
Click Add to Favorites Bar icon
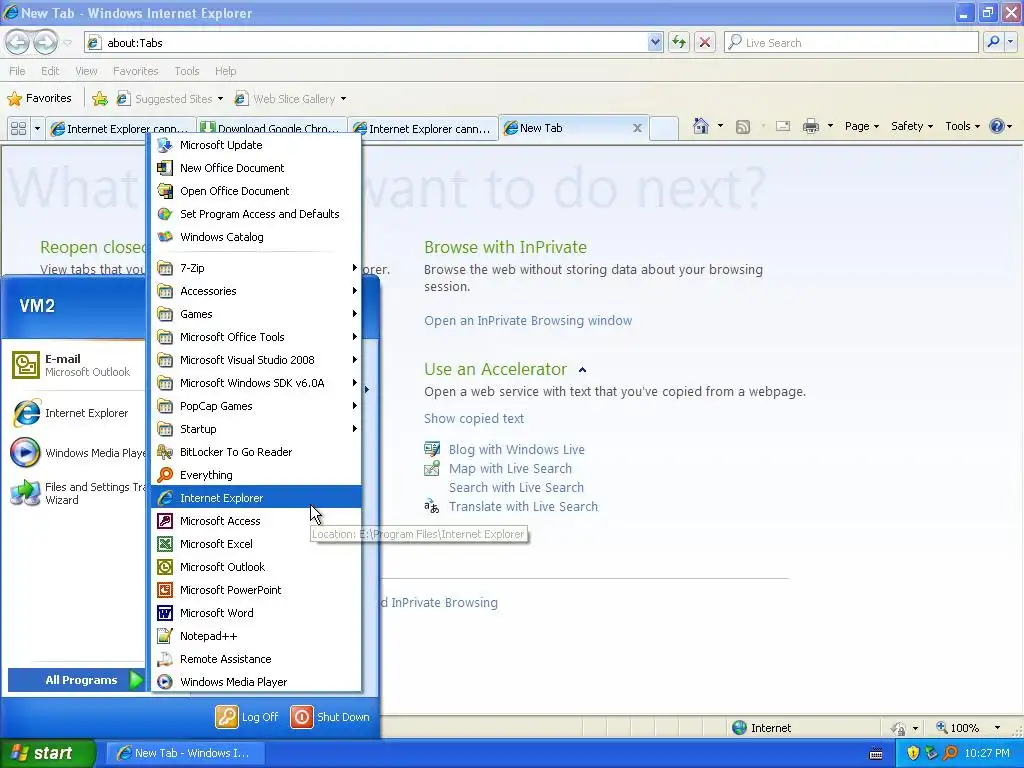(100, 99)
